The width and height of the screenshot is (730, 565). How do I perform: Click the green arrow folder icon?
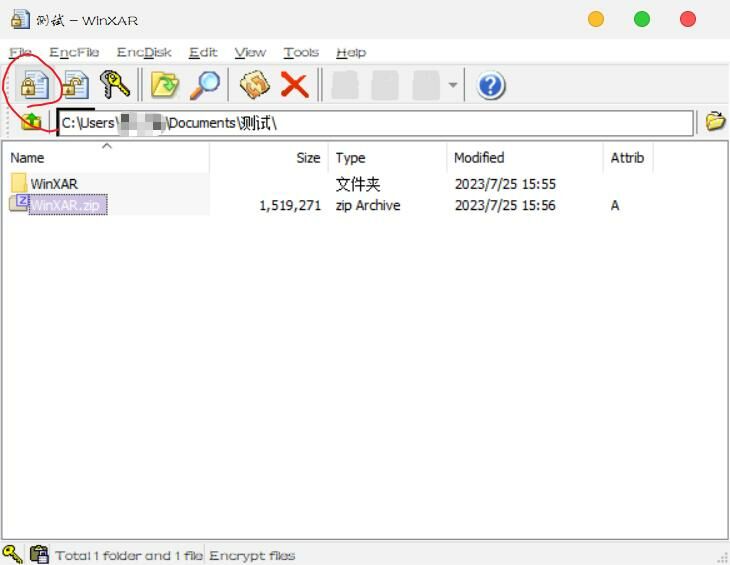(164, 85)
